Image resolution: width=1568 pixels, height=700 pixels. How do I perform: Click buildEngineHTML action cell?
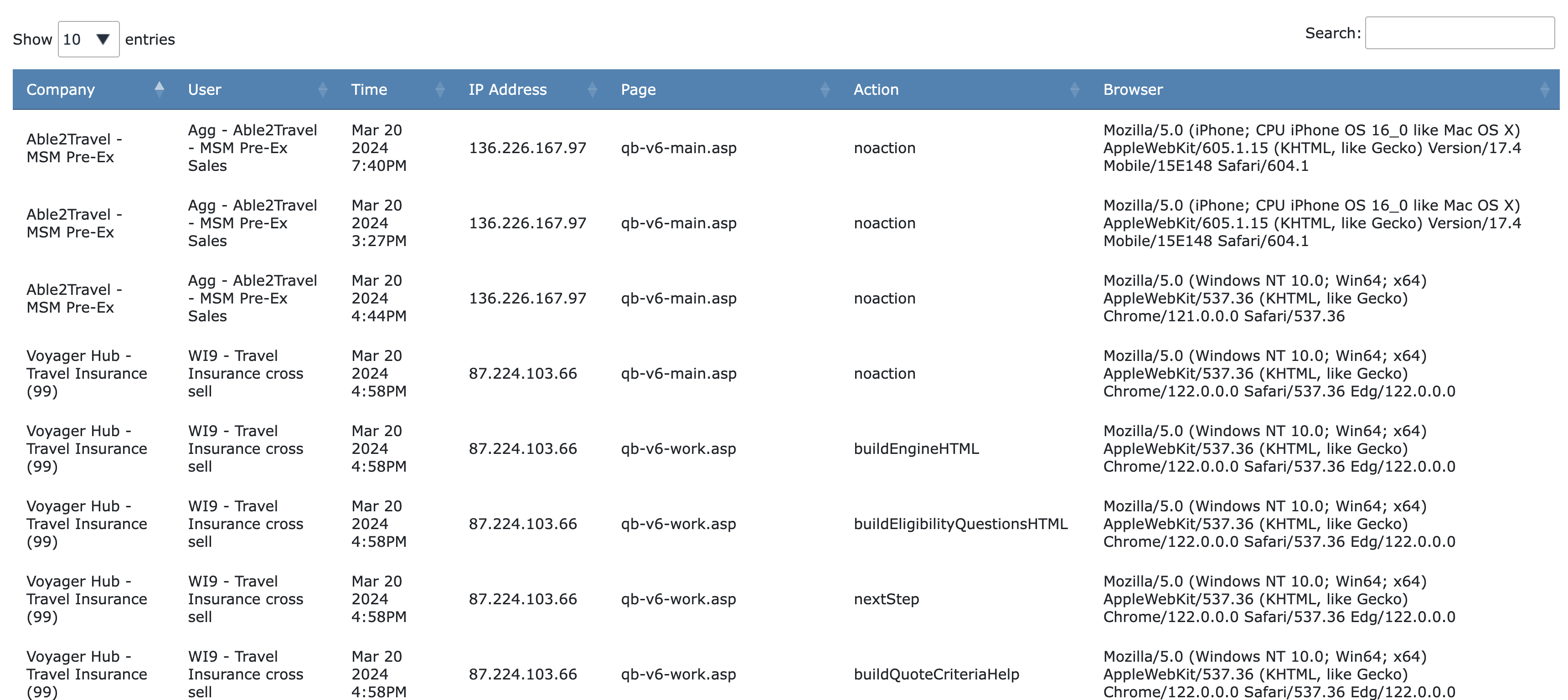point(916,448)
